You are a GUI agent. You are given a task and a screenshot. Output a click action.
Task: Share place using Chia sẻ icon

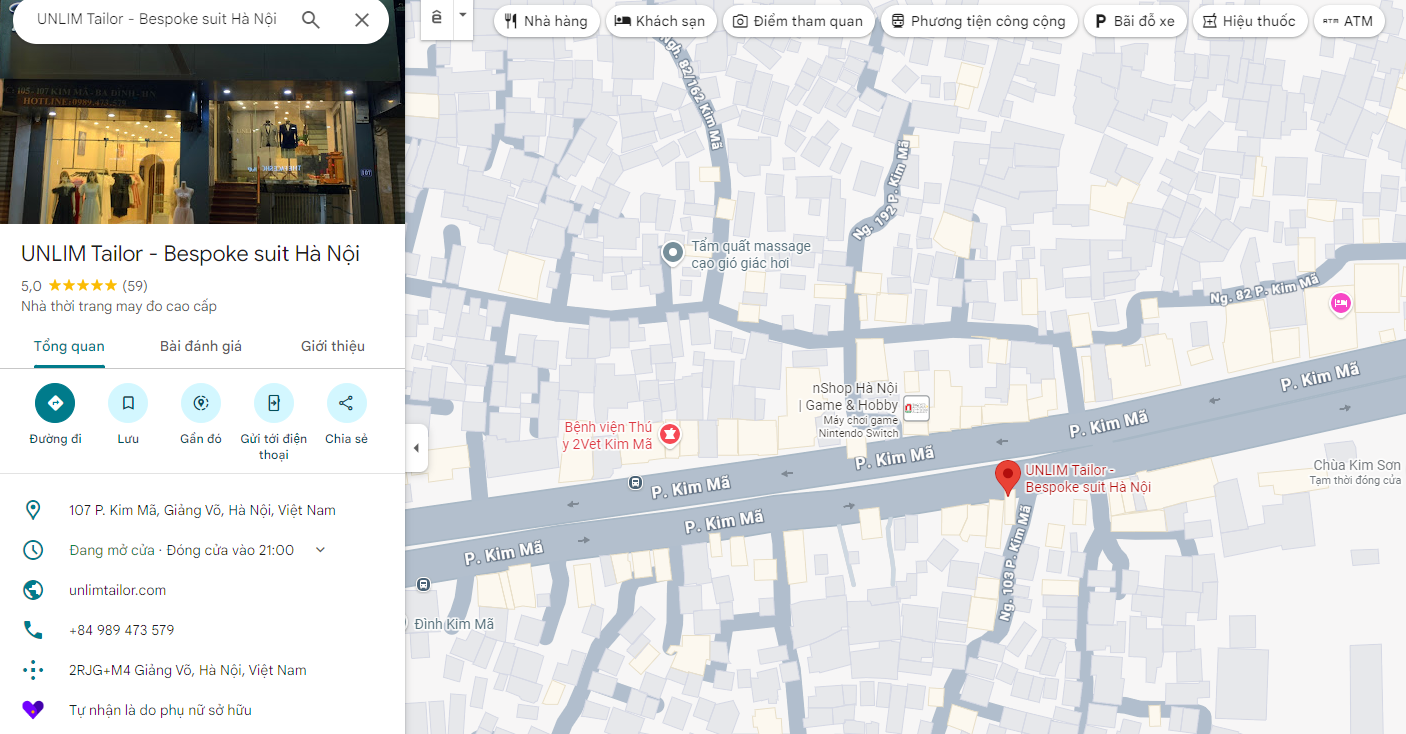(346, 403)
